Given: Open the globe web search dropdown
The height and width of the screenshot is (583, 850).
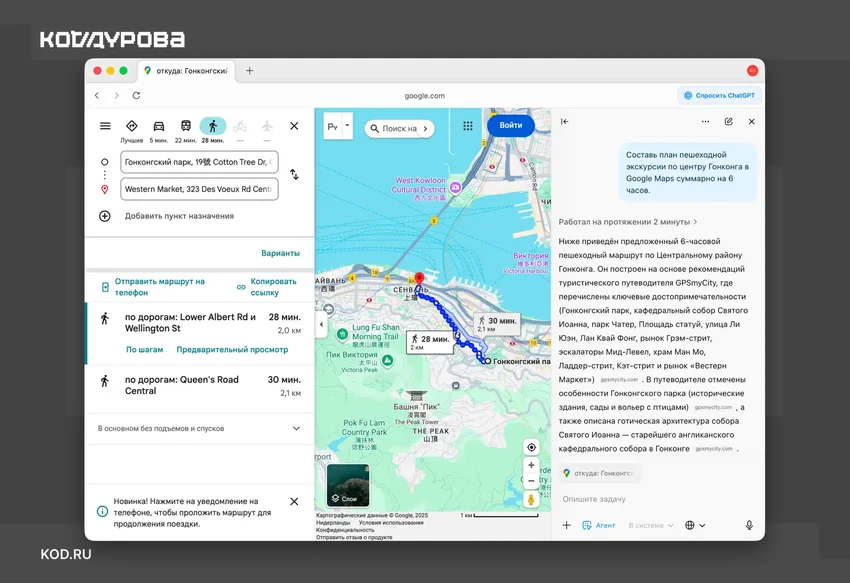Looking at the screenshot, I should click(x=695, y=525).
